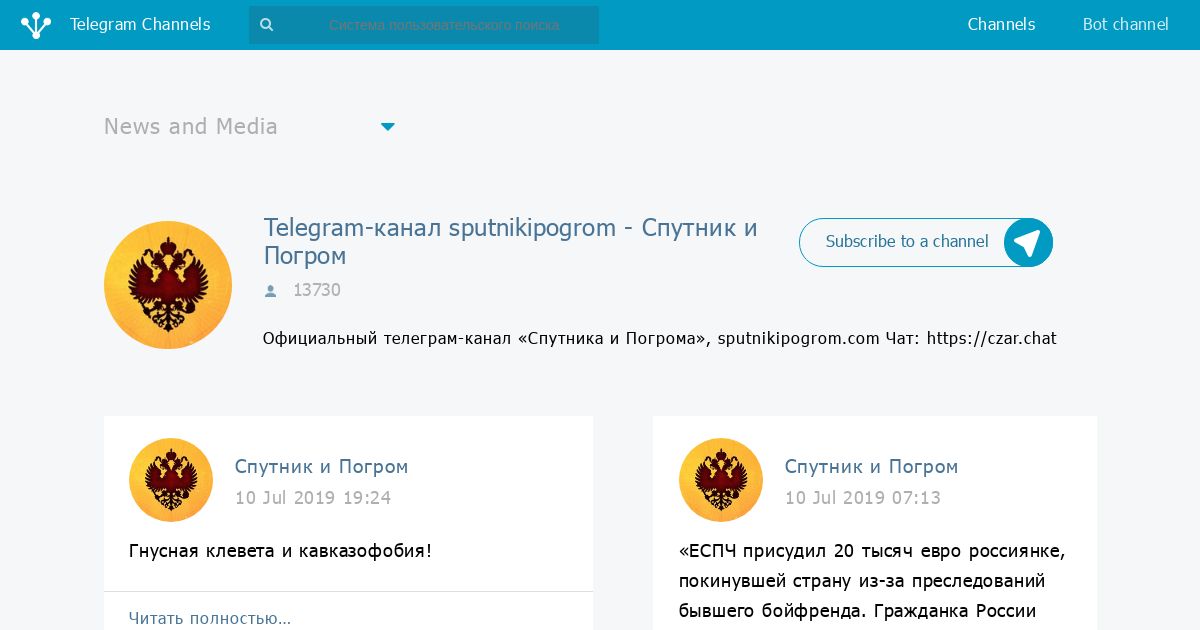The height and width of the screenshot is (630, 1200).
Task: Click the dropdown arrow next to News and Media
Action: [388, 127]
